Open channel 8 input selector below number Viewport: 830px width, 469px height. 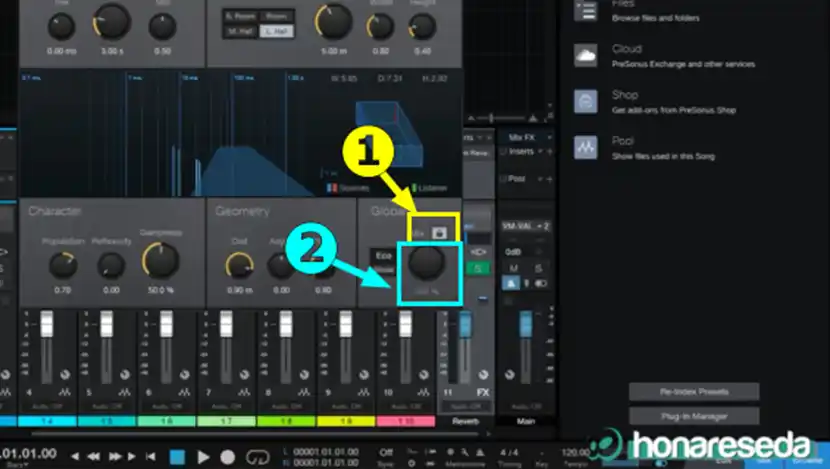coord(287,407)
